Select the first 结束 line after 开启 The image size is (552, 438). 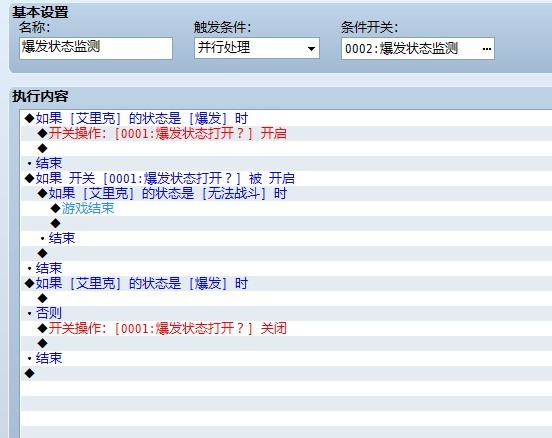[x=286, y=163]
